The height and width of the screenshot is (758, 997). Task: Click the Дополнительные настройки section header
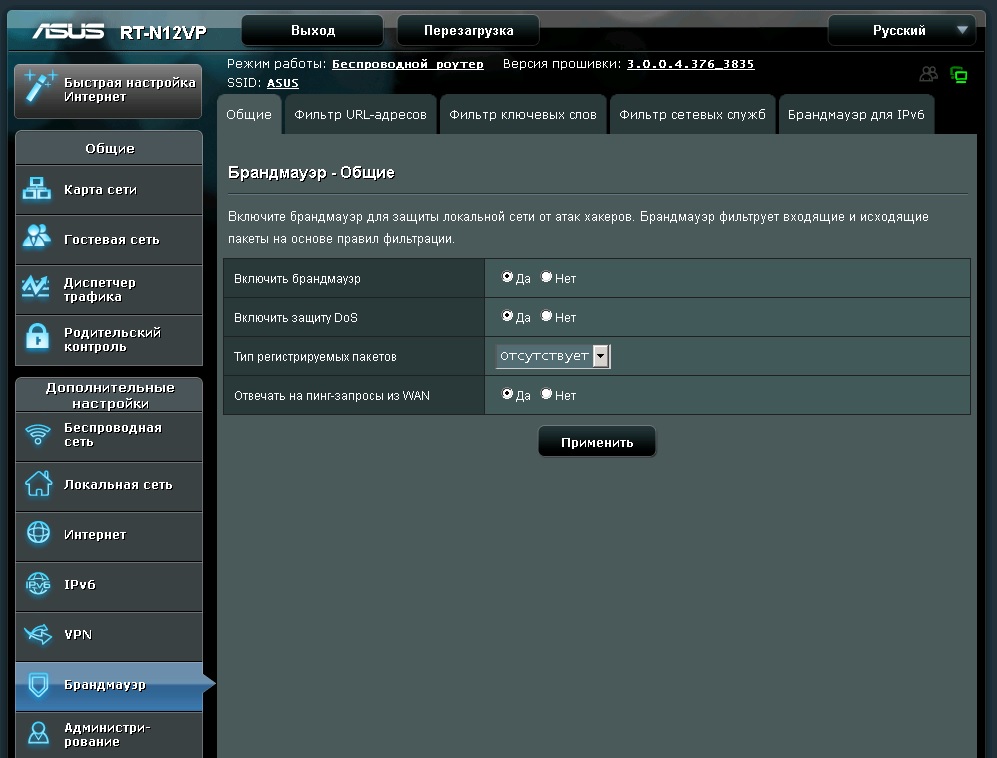(x=109, y=395)
